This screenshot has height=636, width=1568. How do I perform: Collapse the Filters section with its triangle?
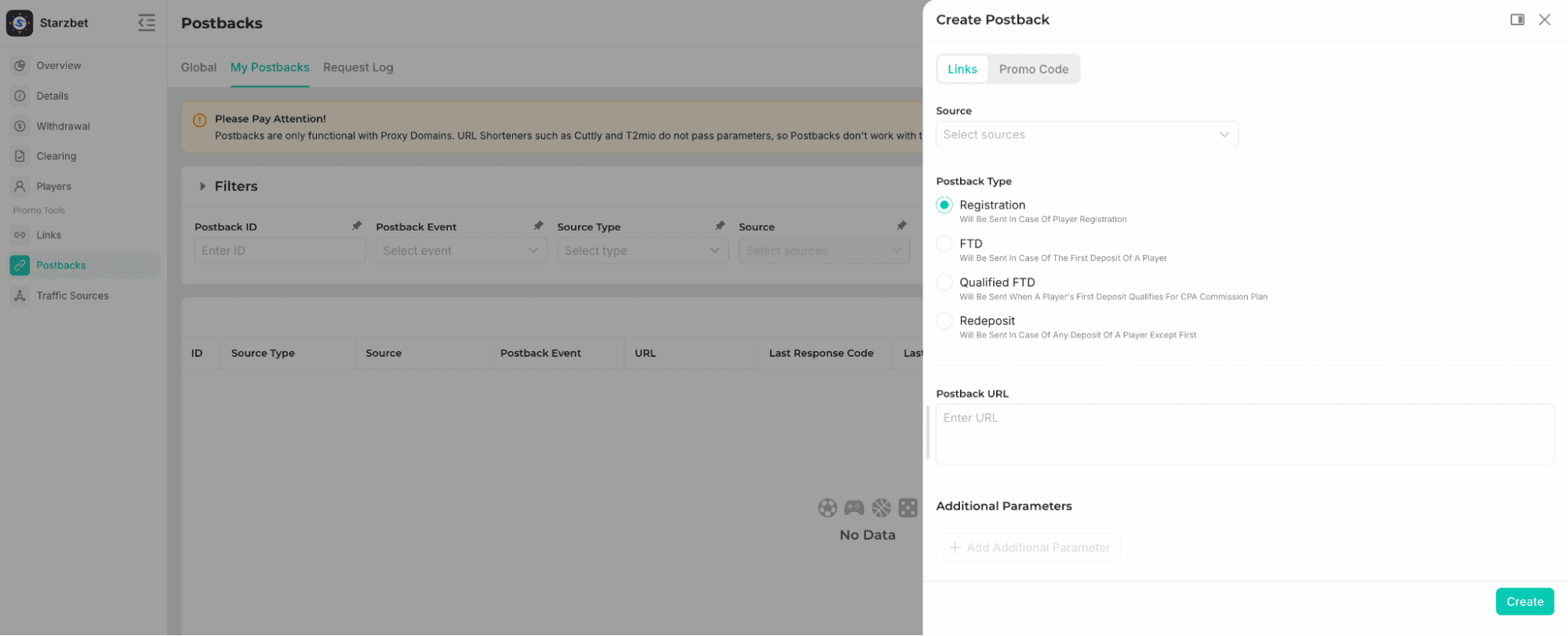[202, 187]
